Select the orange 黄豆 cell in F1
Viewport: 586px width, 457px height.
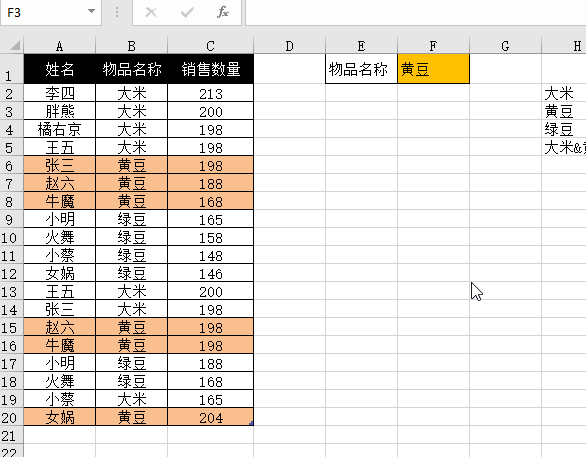pos(433,69)
